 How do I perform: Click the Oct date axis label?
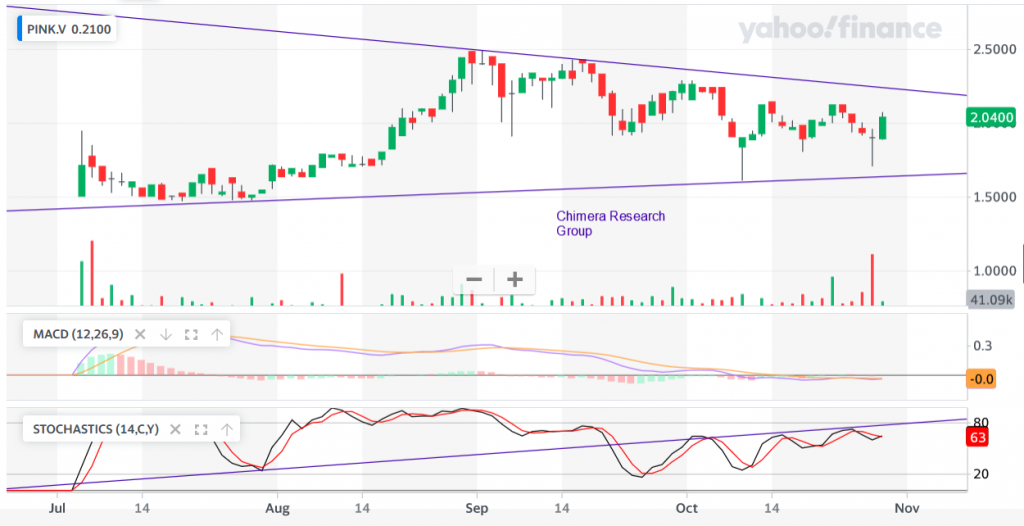pos(686,508)
